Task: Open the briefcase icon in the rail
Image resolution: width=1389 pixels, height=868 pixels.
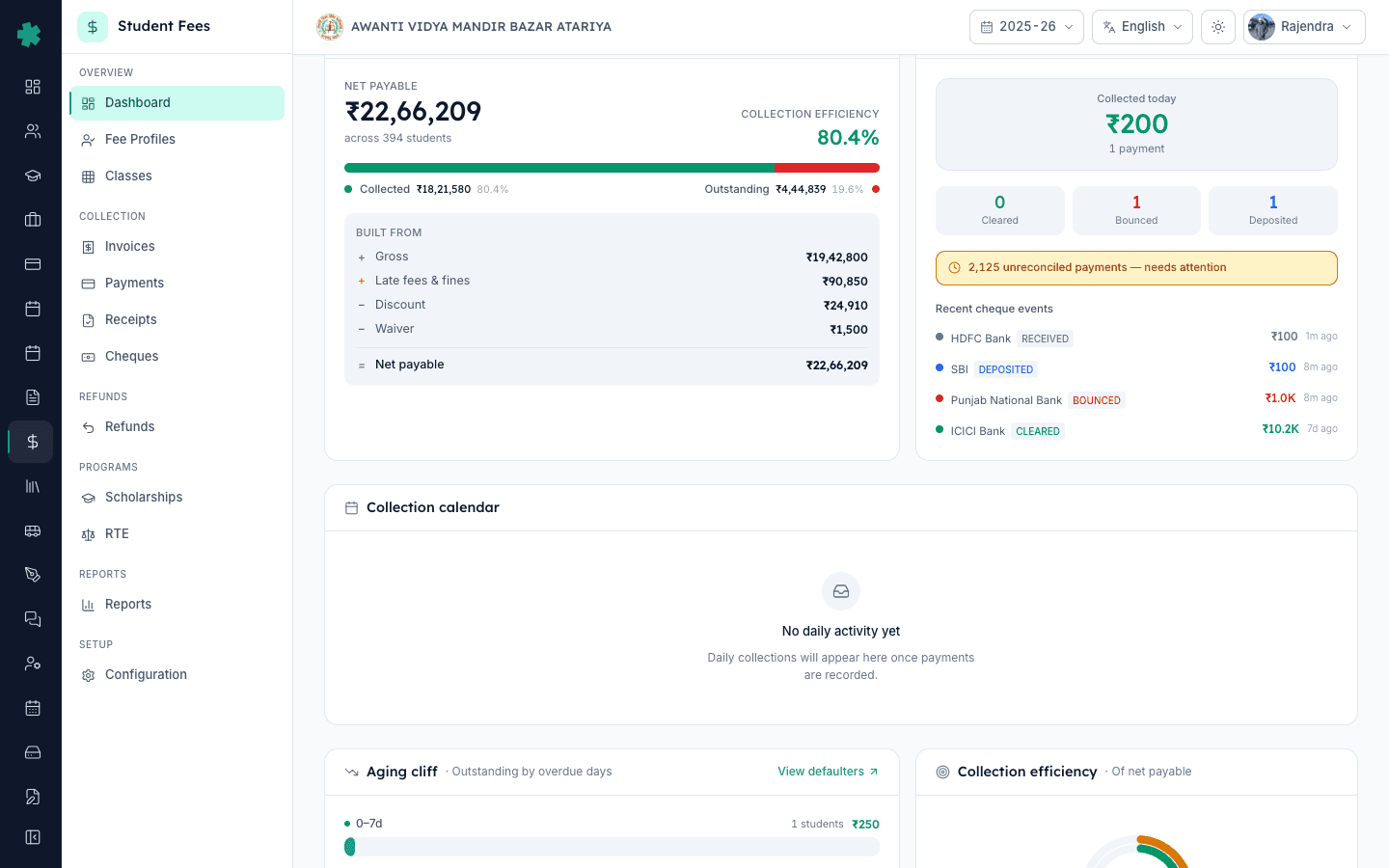Action: tap(33, 220)
